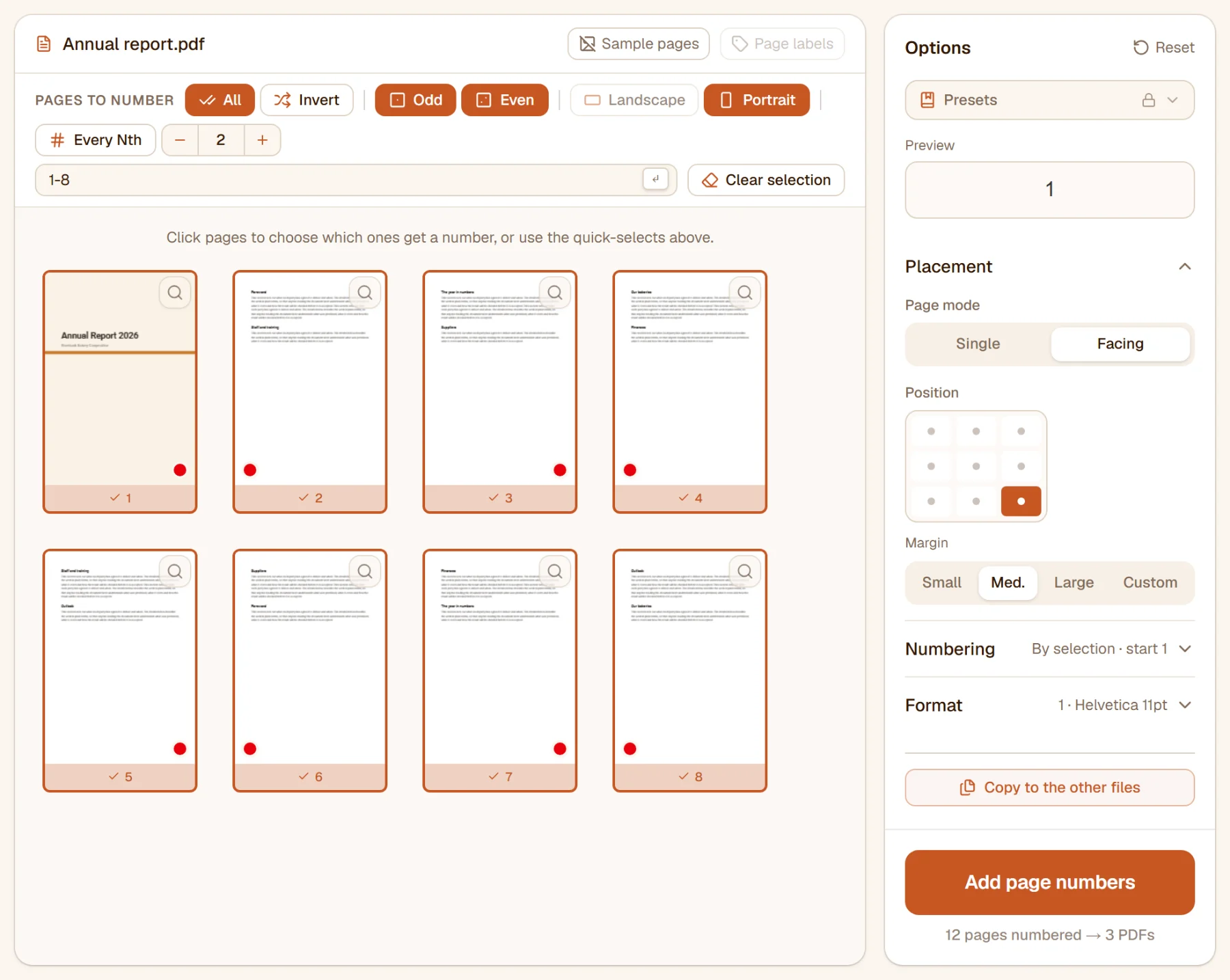The width and height of the screenshot is (1230, 980).
Task: Click the magnifier on page 4
Action: [x=745, y=292]
